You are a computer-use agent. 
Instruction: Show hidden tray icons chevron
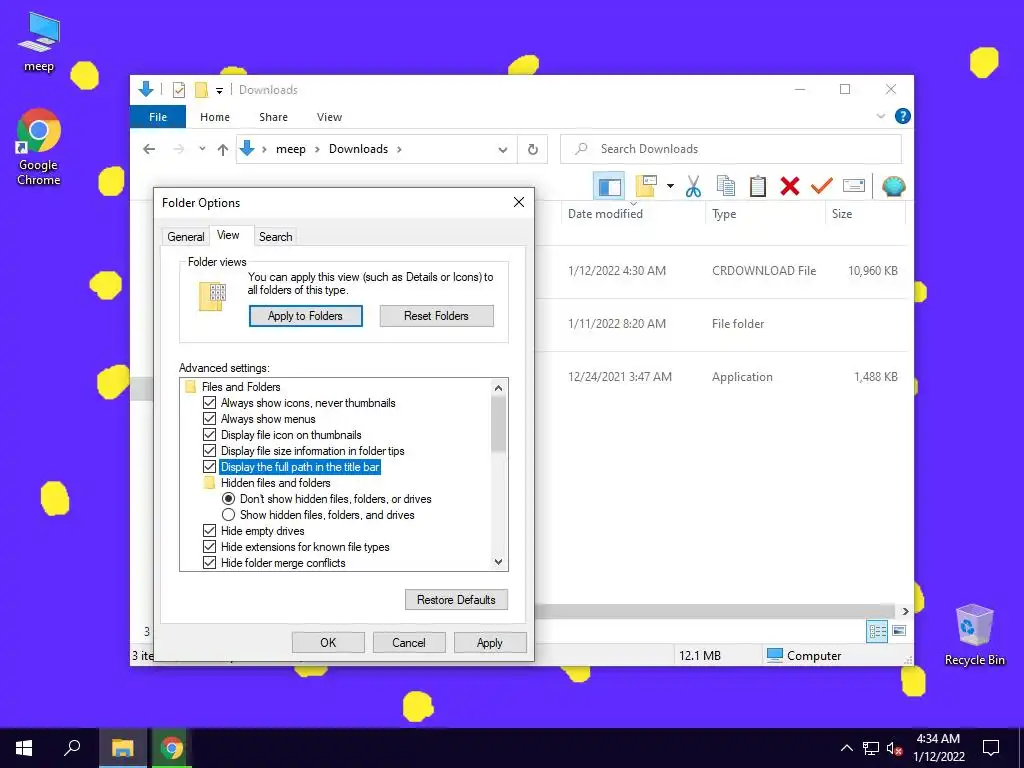point(846,748)
